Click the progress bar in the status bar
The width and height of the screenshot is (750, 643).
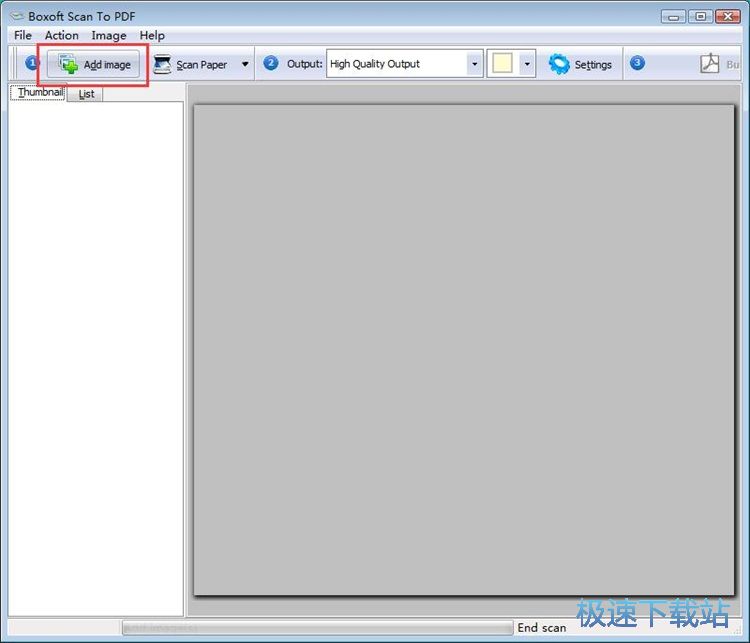pyautogui.click(x=318, y=627)
